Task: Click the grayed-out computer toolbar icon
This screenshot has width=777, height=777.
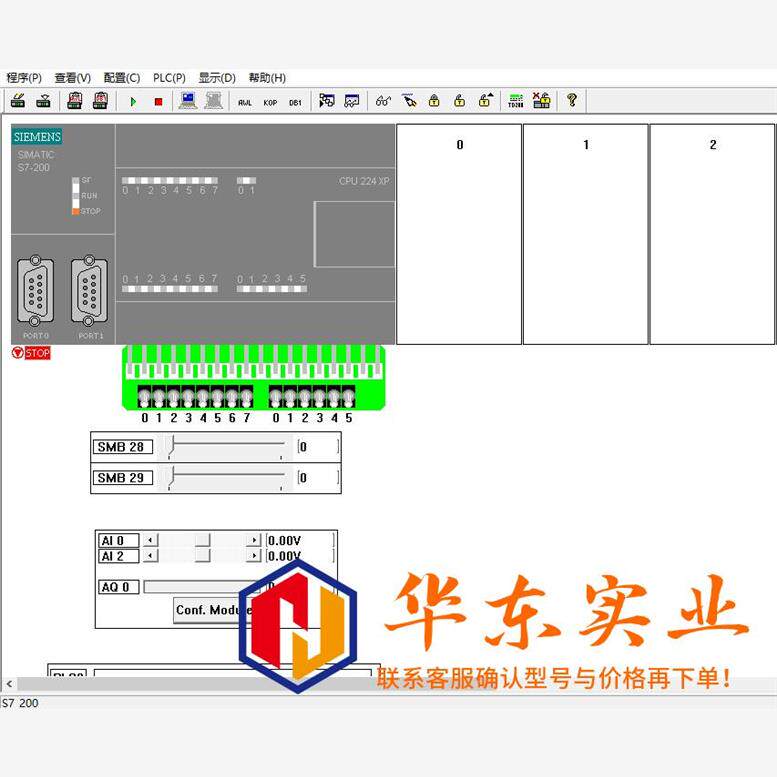Action: (214, 101)
